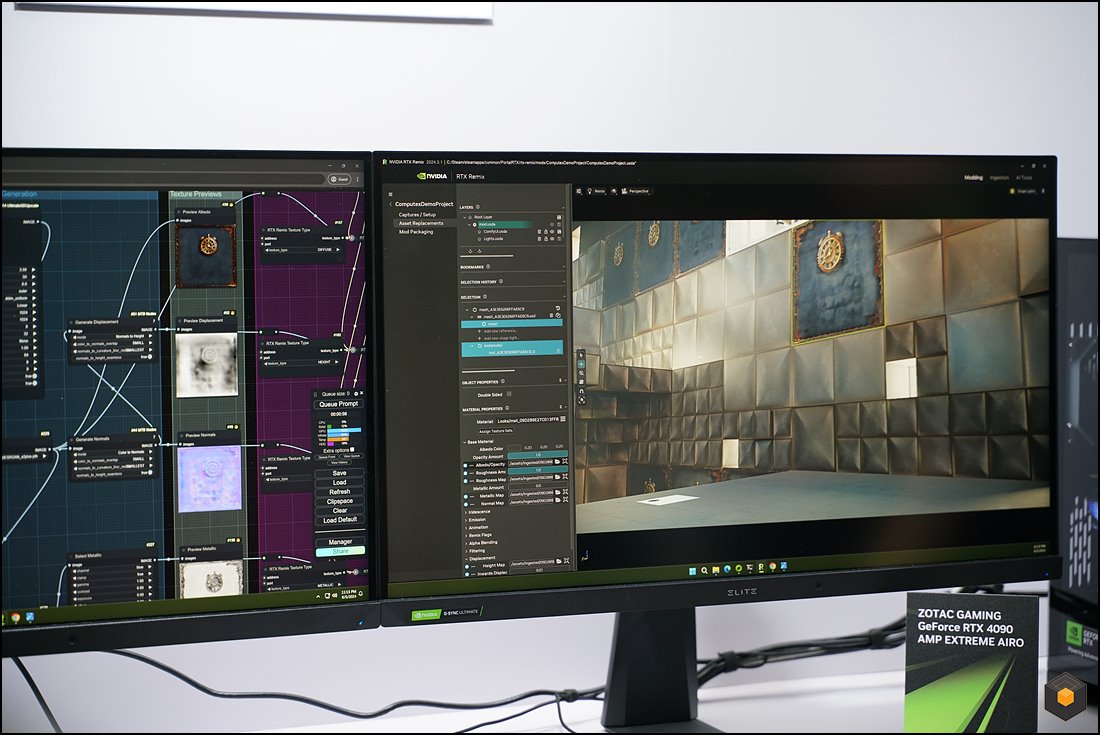1100x735 pixels.
Task: Browse folder for Height Map texture
Action: [559, 561]
